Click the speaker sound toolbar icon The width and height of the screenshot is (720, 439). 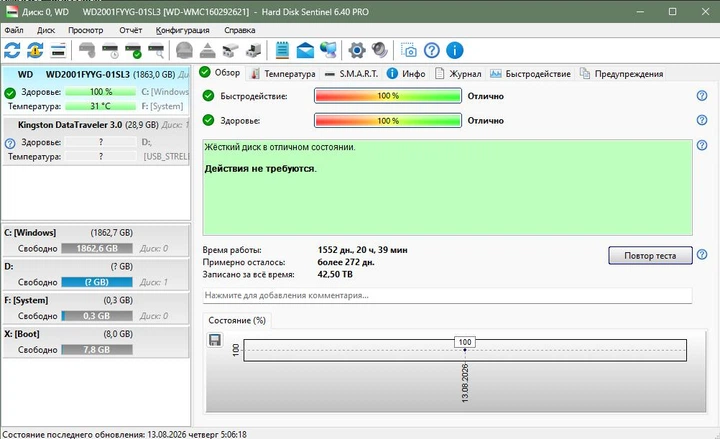(379, 50)
